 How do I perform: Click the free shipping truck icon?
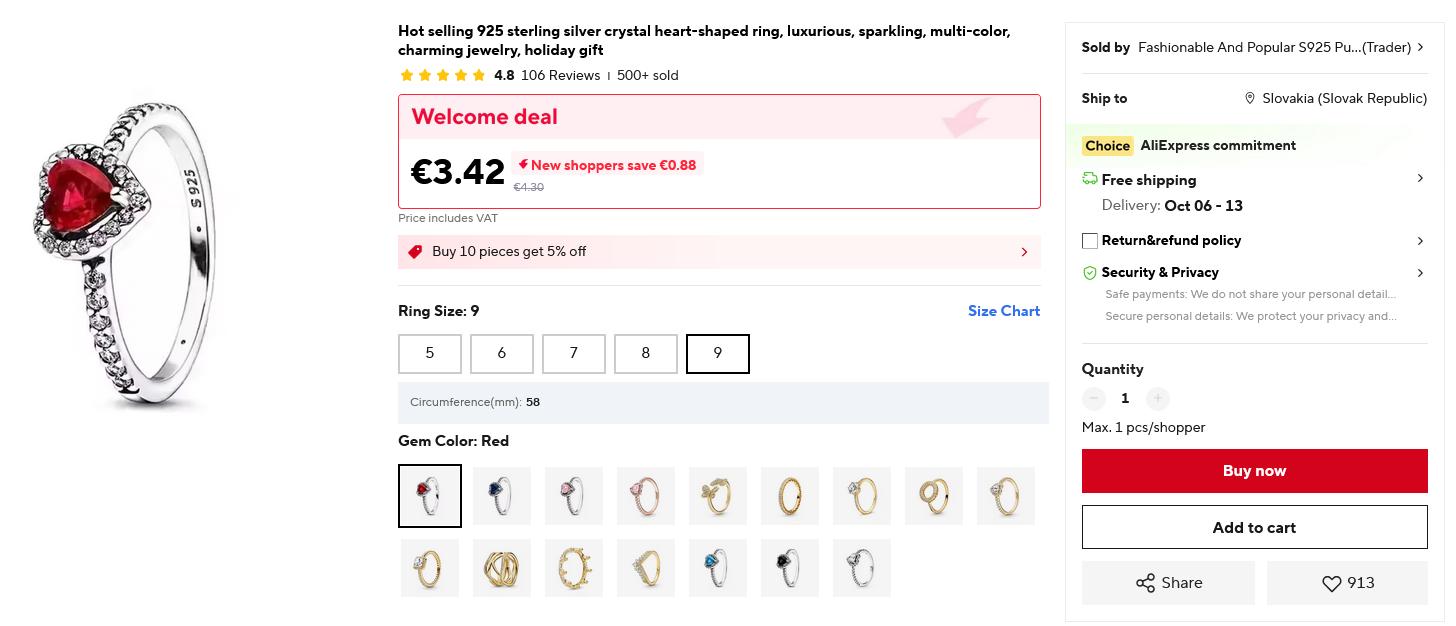(x=1090, y=179)
